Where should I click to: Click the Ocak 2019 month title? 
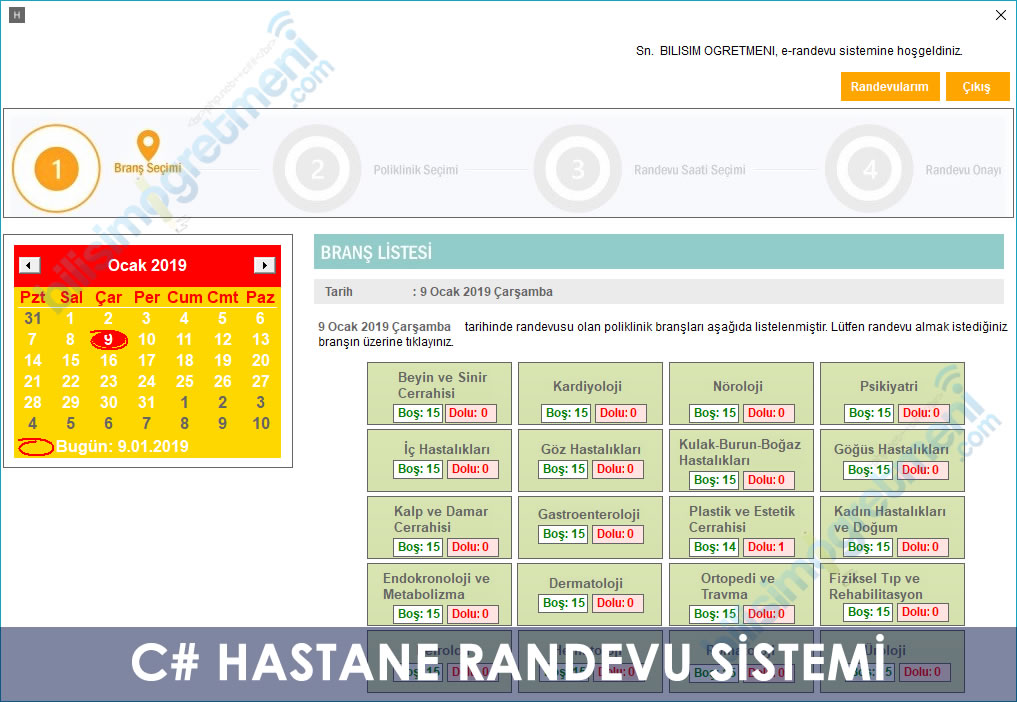click(x=147, y=265)
